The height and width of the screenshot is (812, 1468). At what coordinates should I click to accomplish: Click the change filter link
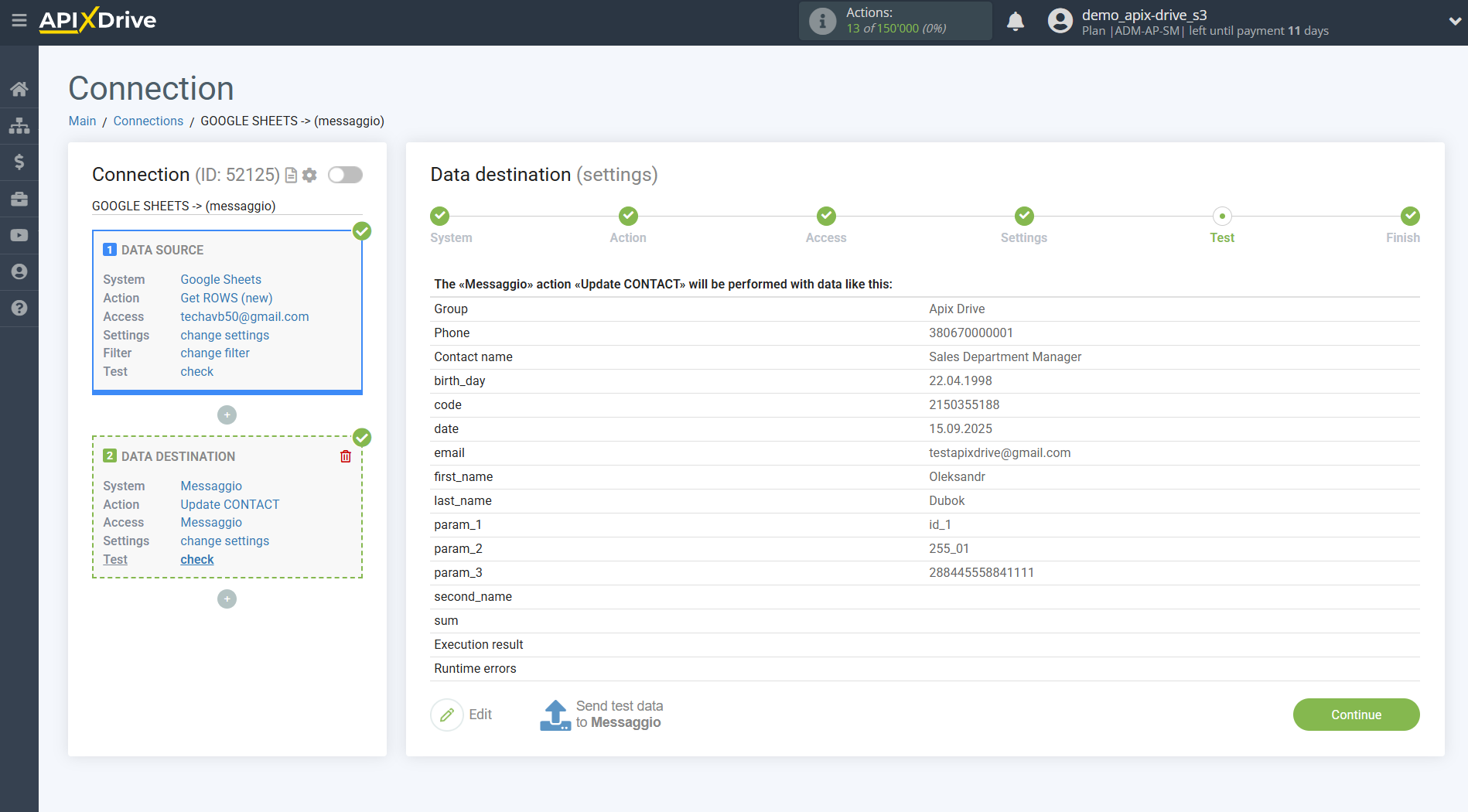(x=215, y=353)
